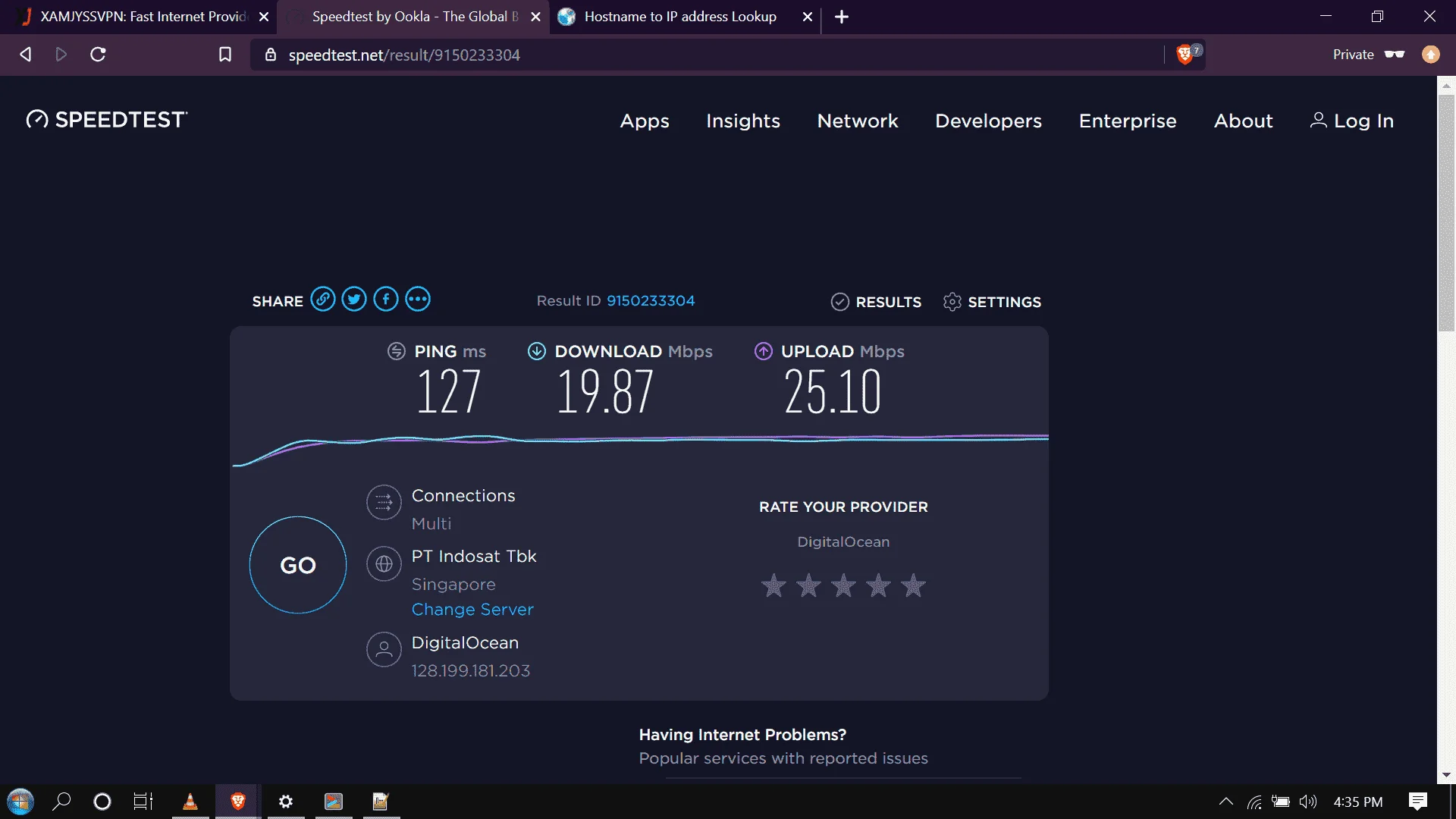This screenshot has width=1456, height=819.
Task: Open the Apps menu
Action: [645, 121]
